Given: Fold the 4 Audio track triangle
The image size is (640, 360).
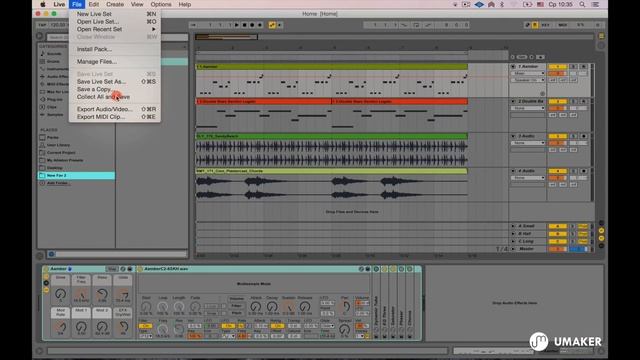Looking at the screenshot, I should click(513, 171).
